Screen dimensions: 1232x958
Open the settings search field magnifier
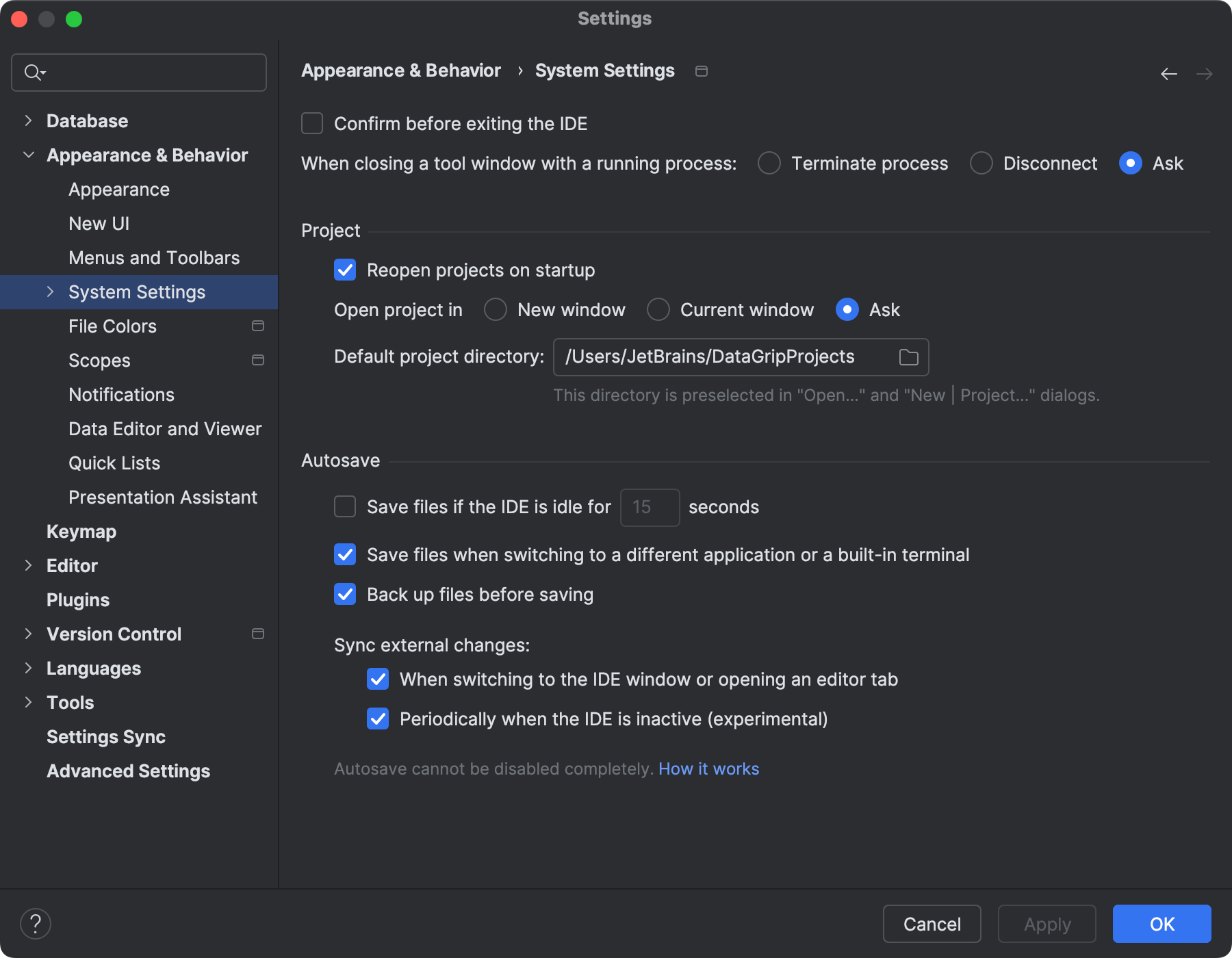34,72
